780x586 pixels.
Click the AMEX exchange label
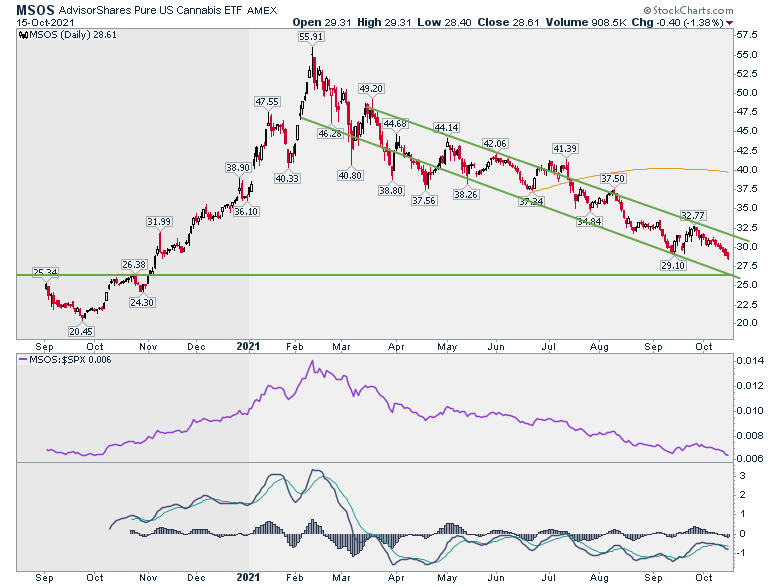[262, 10]
